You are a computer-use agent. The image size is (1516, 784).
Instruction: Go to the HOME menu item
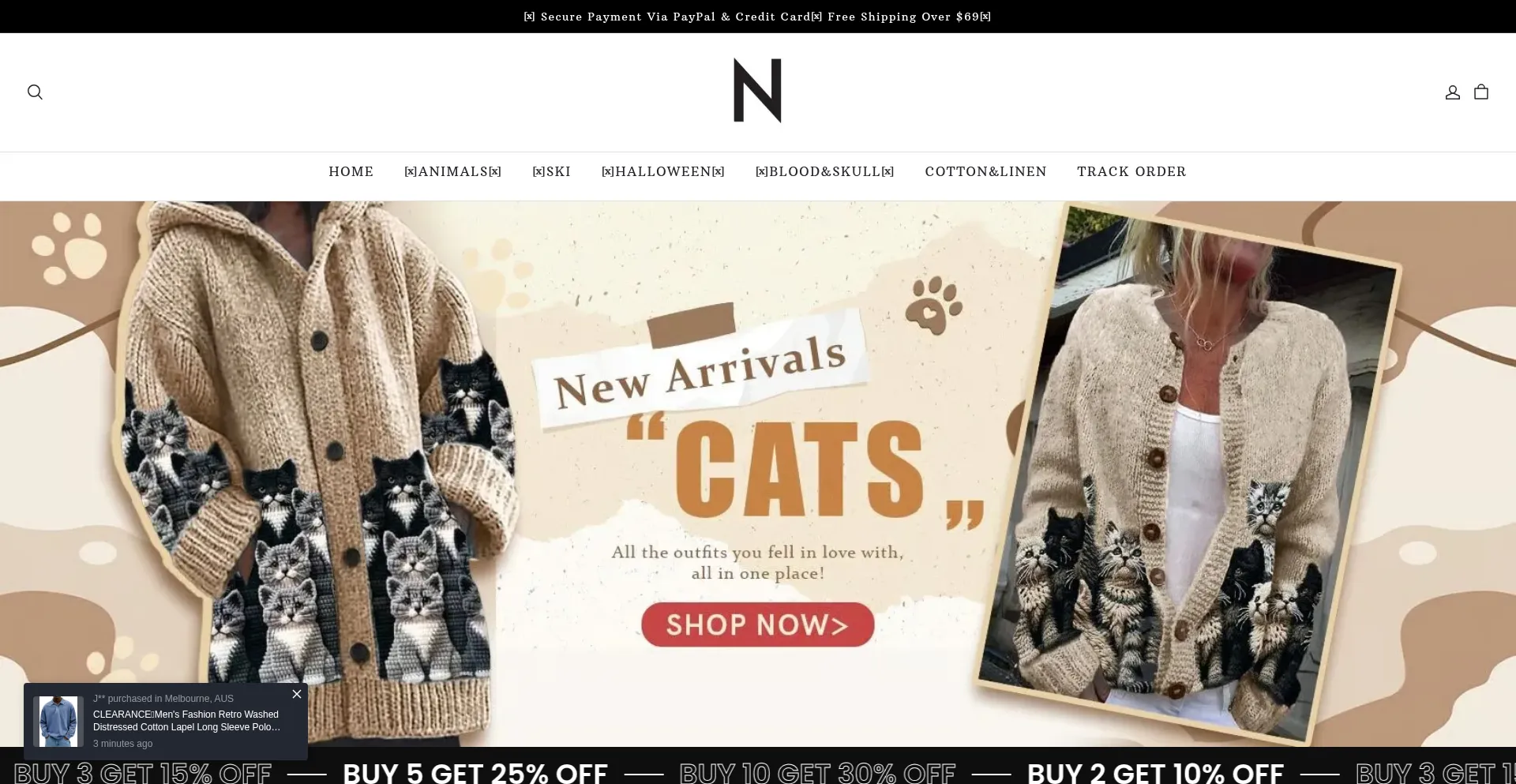(x=351, y=171)
